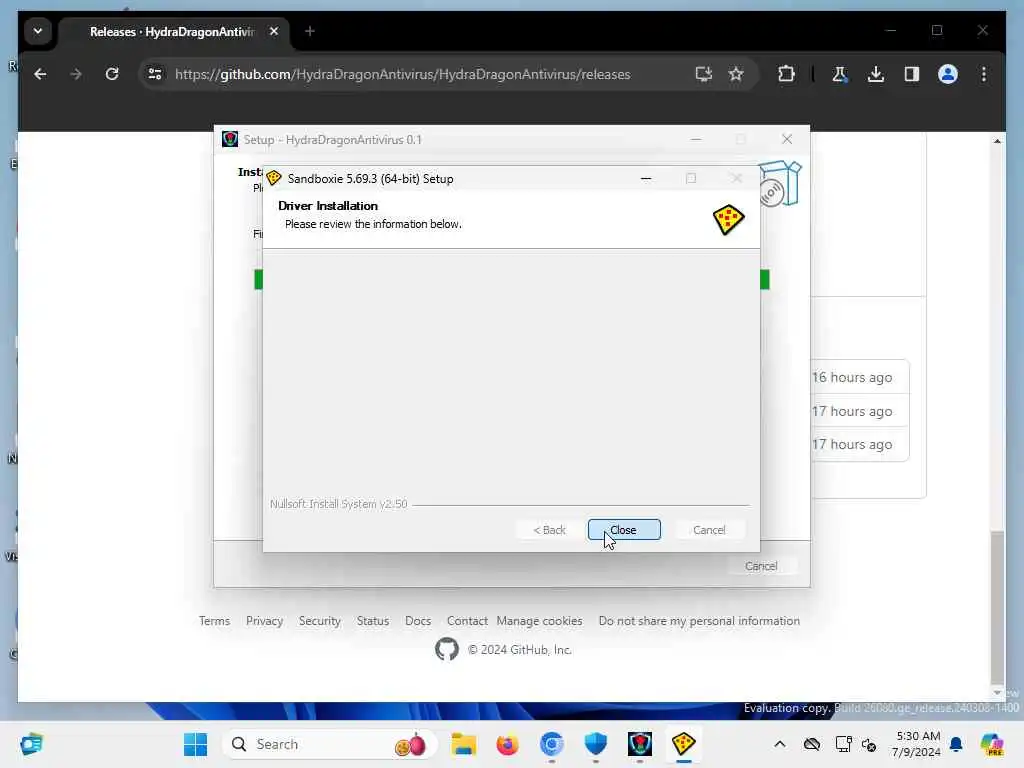Switch to HydraDragonAntivirus setup taskbar icon
The width and height of the screenshot is (1024, 768).
click(x=640, y=744)
